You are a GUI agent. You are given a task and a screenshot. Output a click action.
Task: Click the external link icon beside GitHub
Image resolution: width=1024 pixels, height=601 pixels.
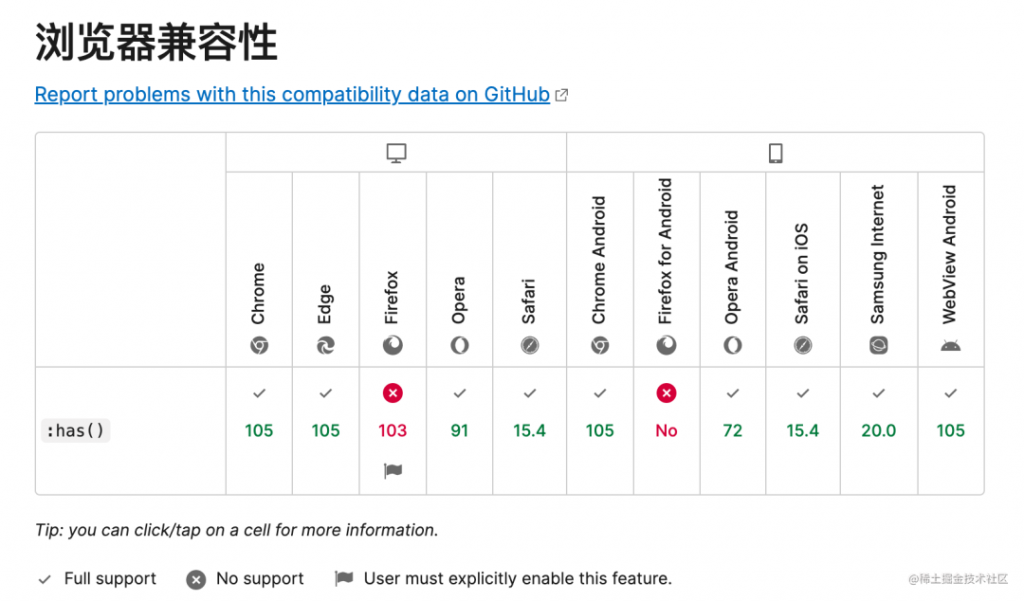coord(561,95)
